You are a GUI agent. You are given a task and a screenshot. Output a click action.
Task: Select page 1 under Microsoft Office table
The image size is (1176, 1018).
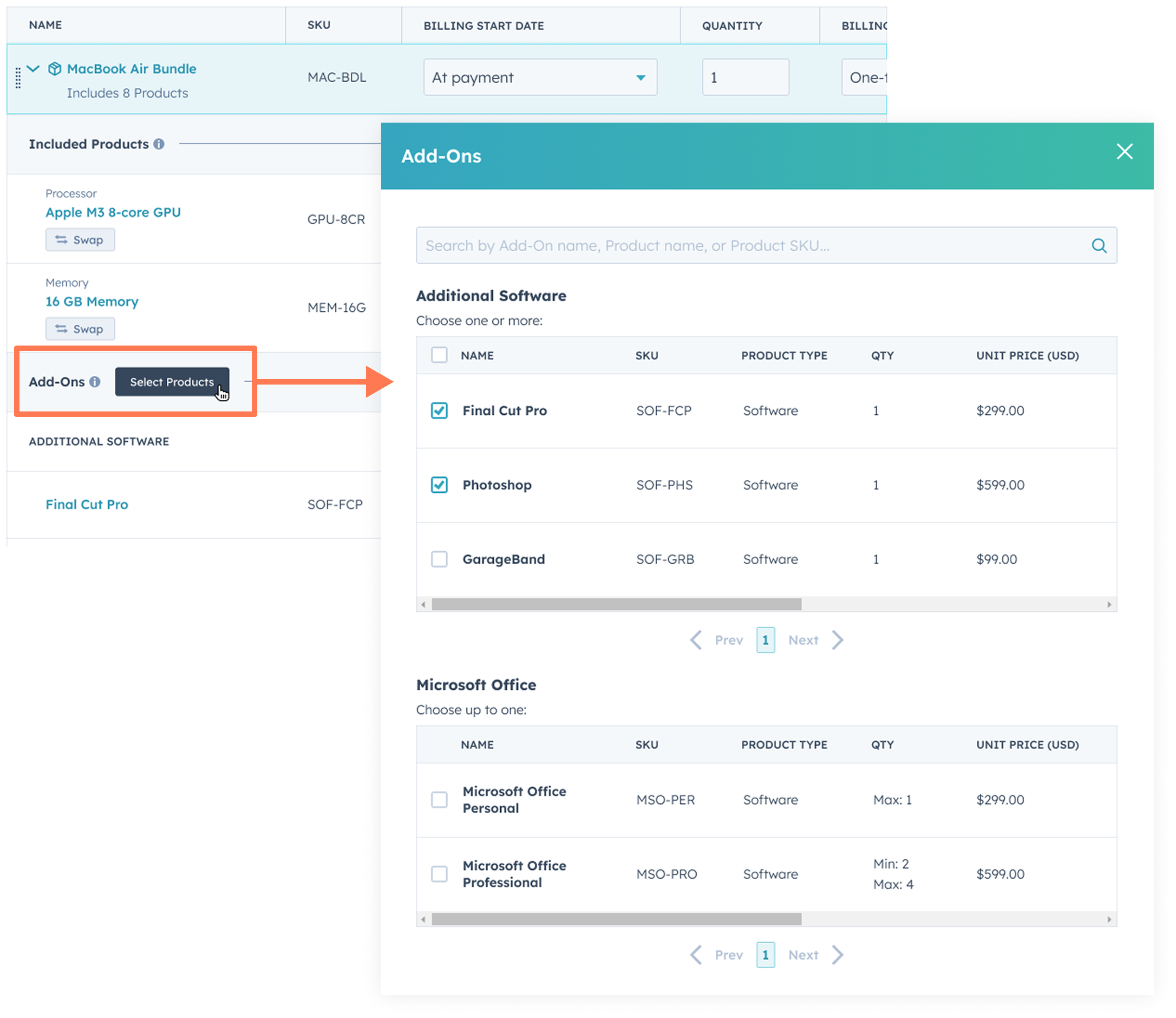click(765, 955)
